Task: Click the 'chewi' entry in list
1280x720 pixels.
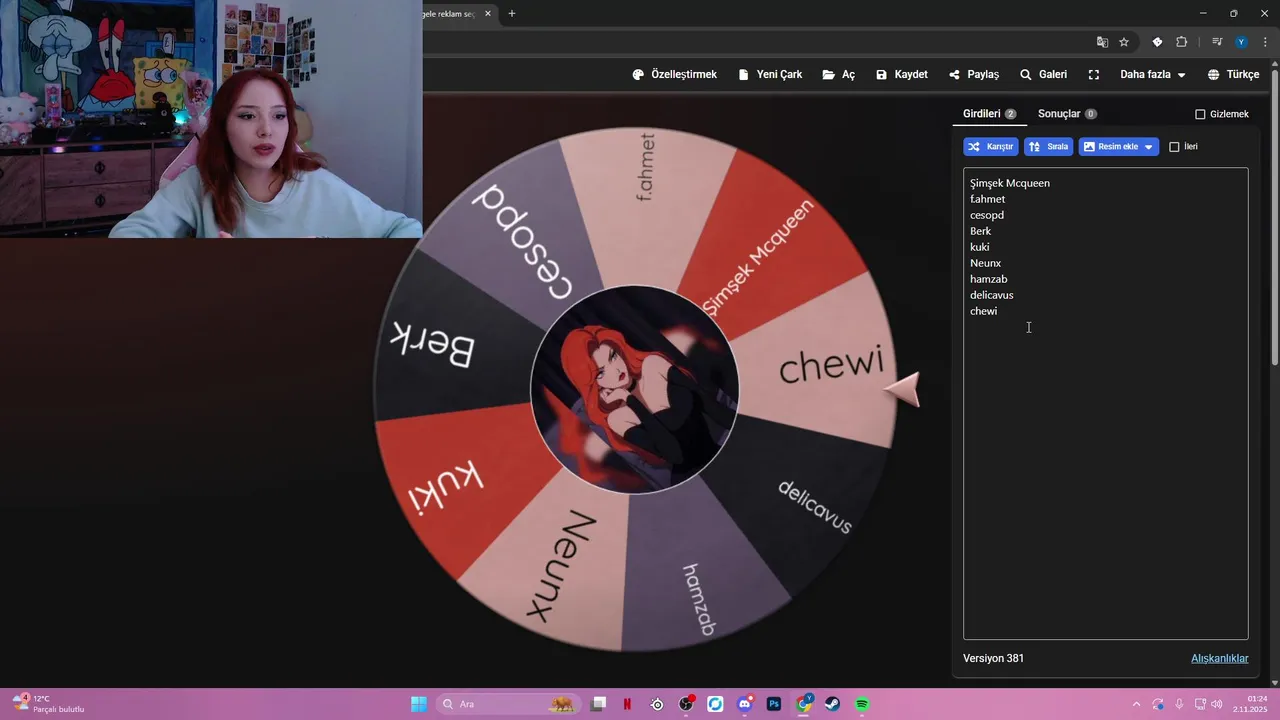Action: coord(983,311)
